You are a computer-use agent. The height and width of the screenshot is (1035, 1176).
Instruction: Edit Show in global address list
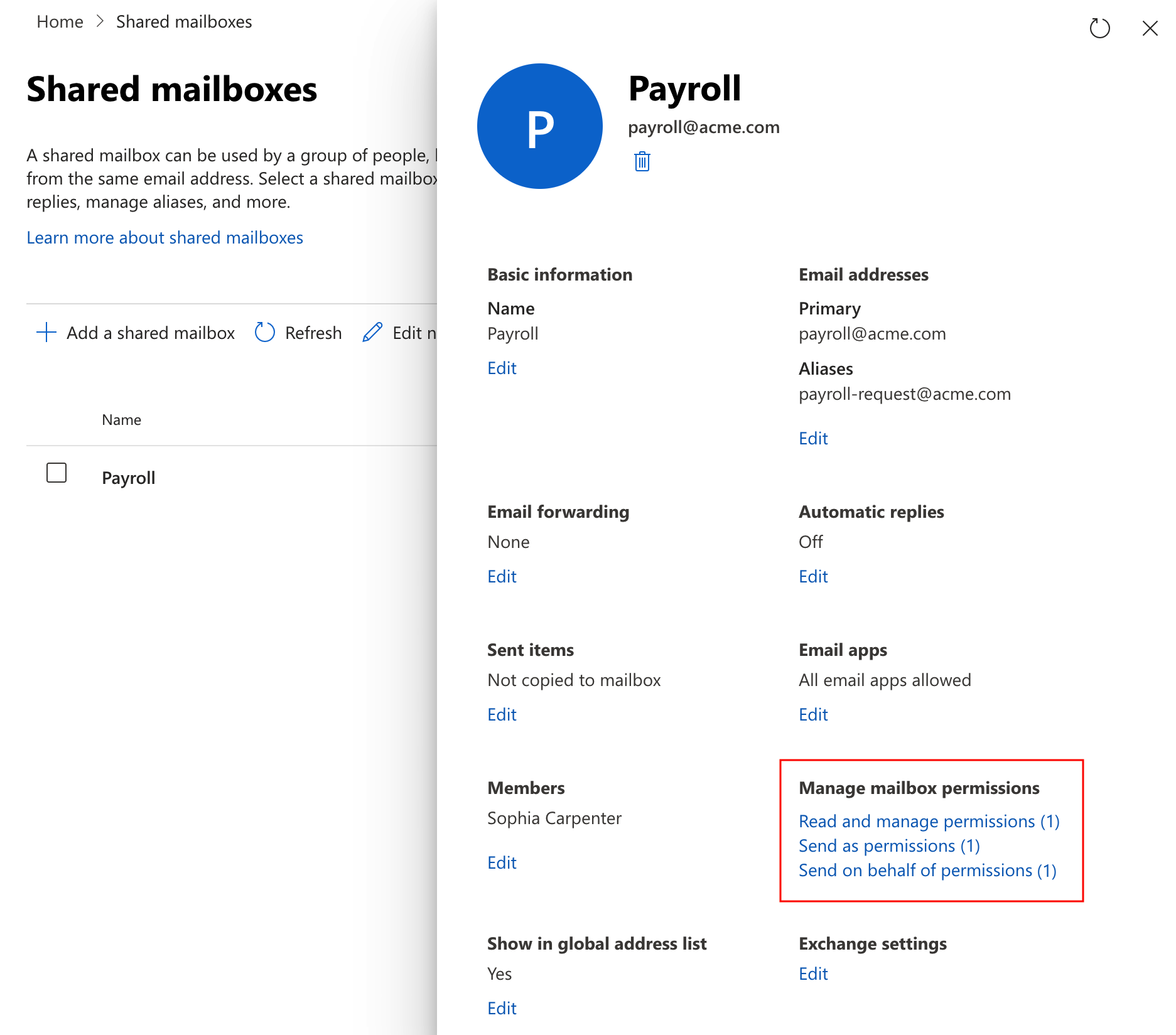pos(502,1008)
